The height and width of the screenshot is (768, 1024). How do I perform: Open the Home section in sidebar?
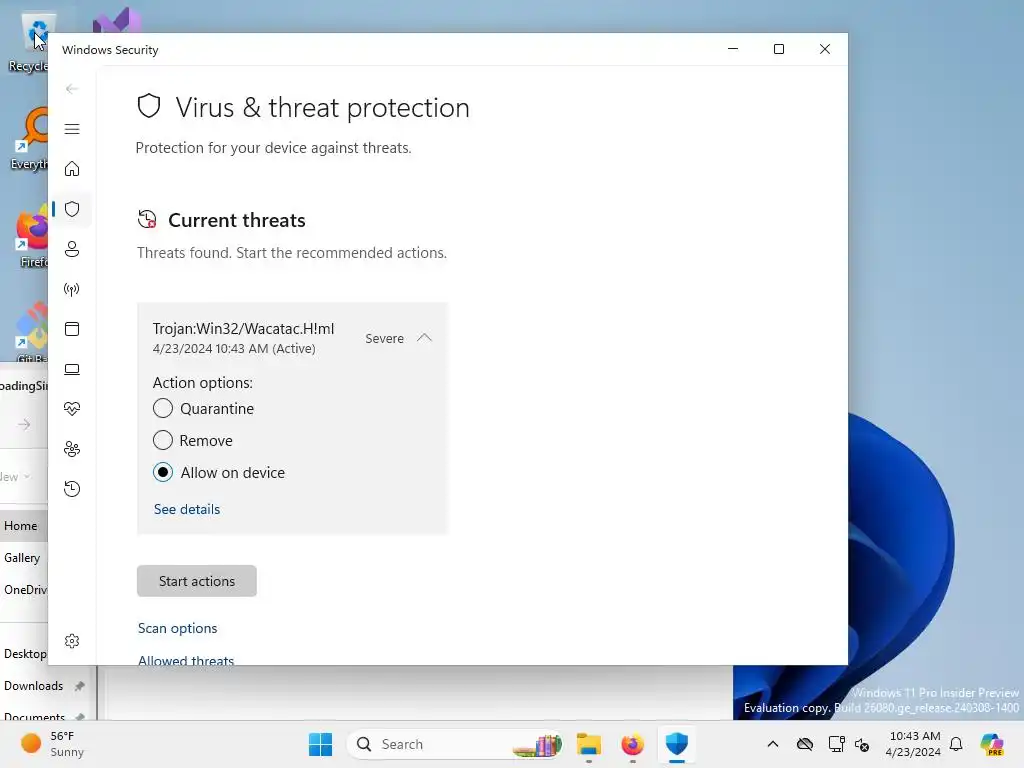72,169
